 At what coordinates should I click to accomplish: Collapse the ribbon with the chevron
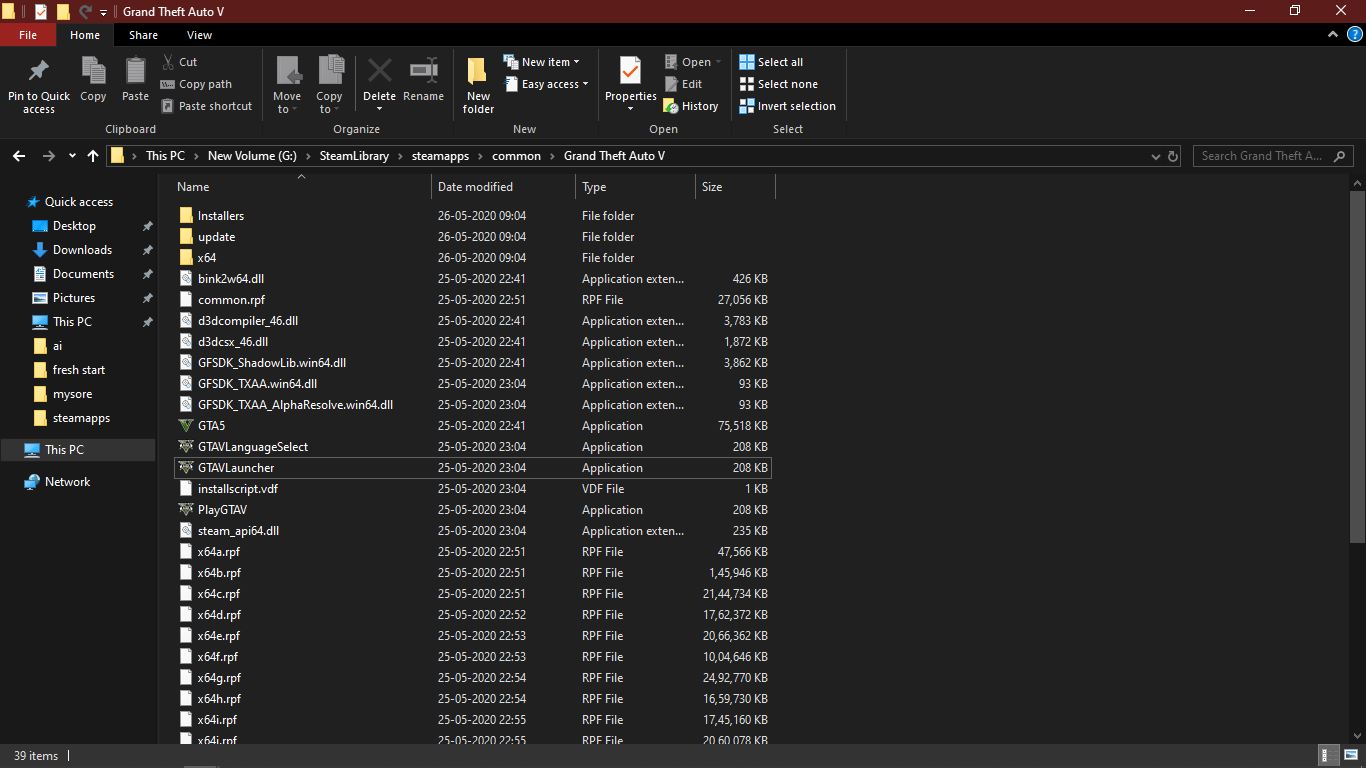click(x=1332, y=33)
